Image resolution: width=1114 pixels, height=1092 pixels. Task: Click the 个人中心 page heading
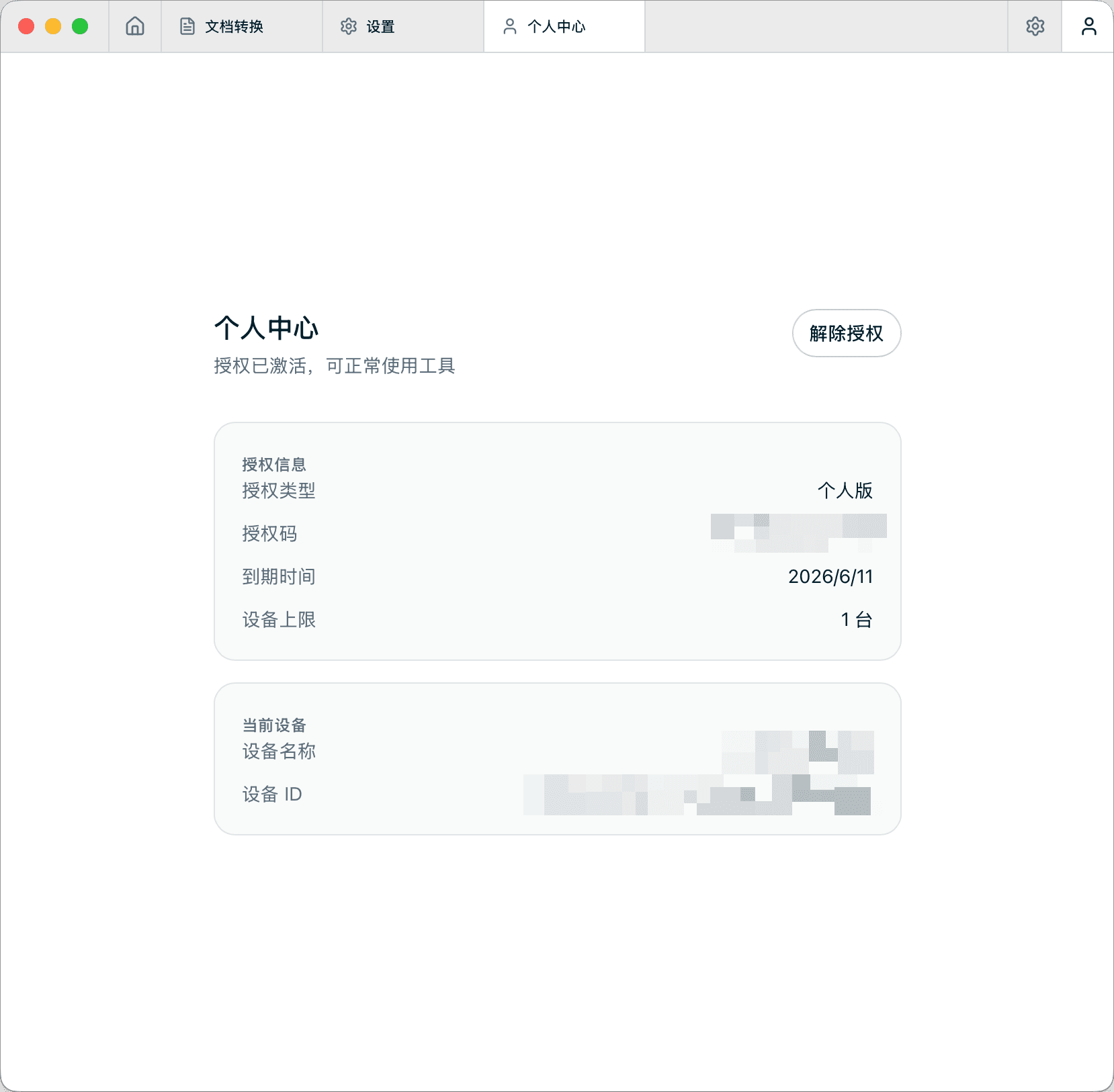point(266,328)
